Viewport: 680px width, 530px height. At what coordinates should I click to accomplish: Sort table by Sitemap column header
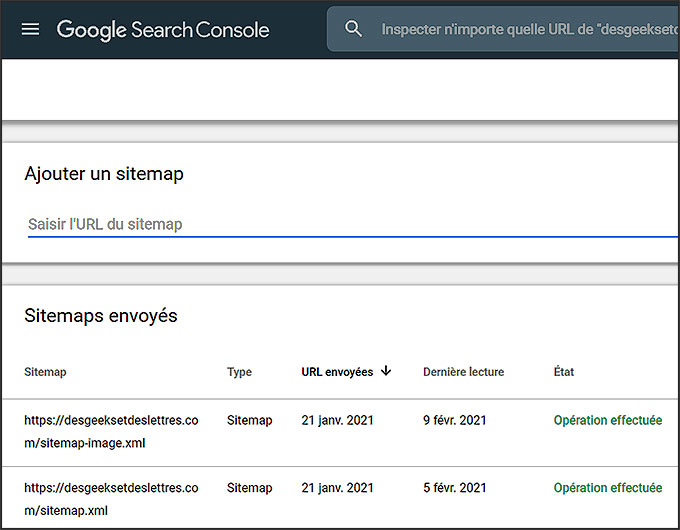click(x=45, y=372)
